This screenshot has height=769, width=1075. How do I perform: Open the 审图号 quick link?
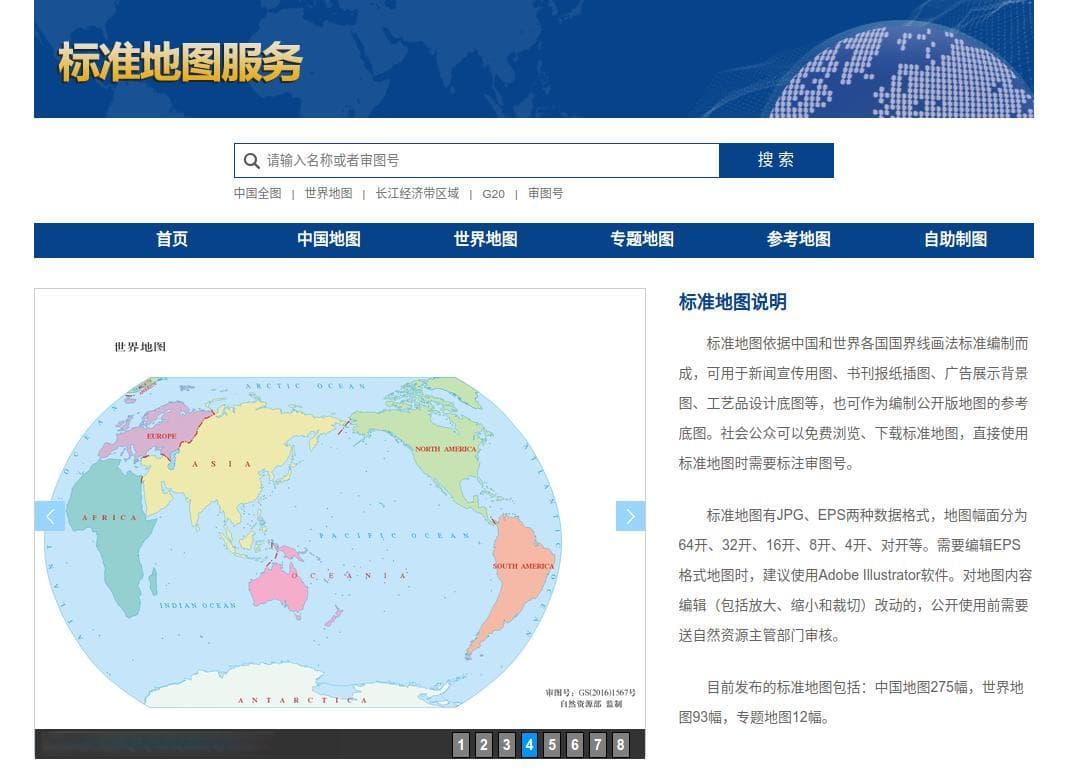point(546,193)
